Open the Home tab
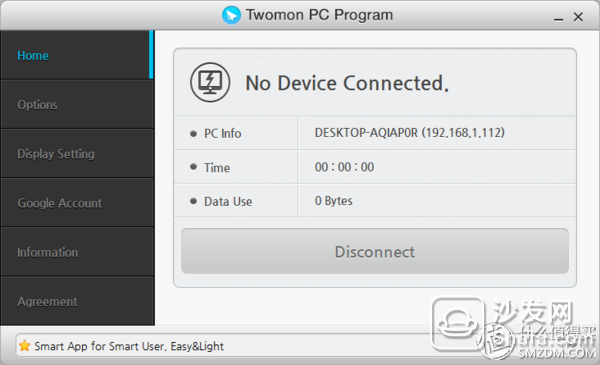Viewport: 600px width, 365px height. coord(77,55)
